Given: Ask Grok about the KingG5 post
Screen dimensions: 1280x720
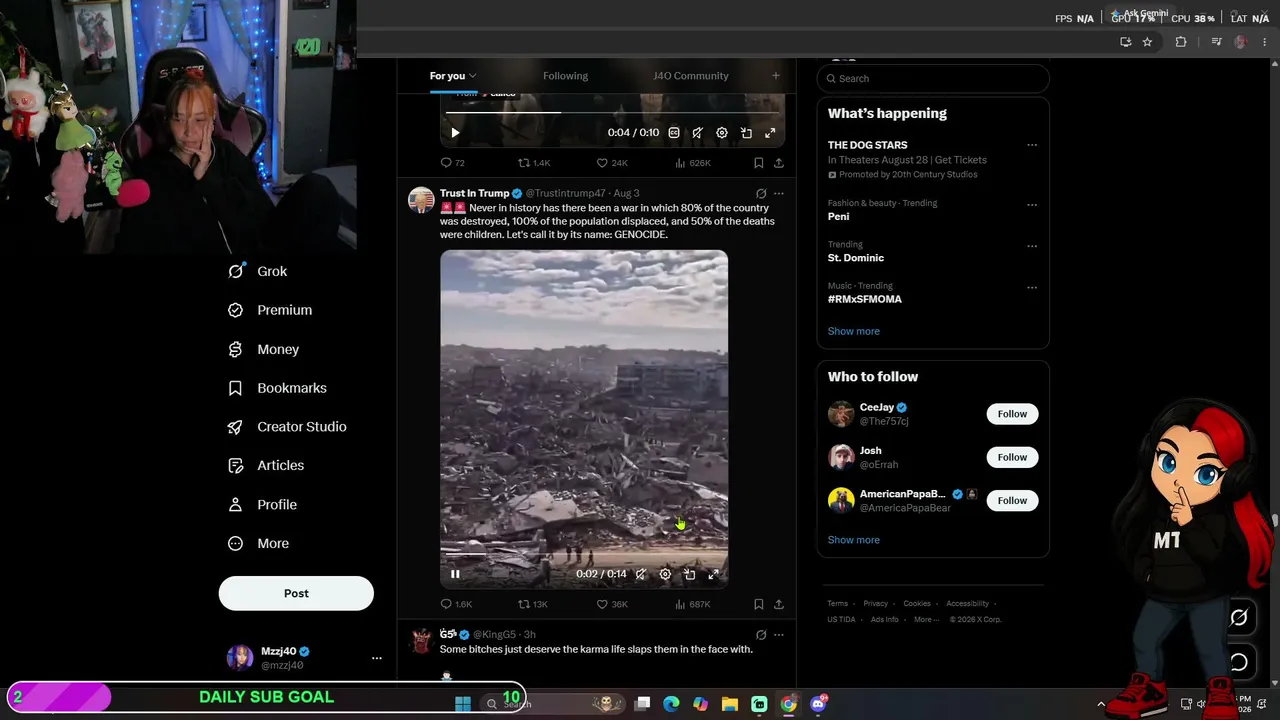Looking at the screenshot, I should click(x=761, y=635).
